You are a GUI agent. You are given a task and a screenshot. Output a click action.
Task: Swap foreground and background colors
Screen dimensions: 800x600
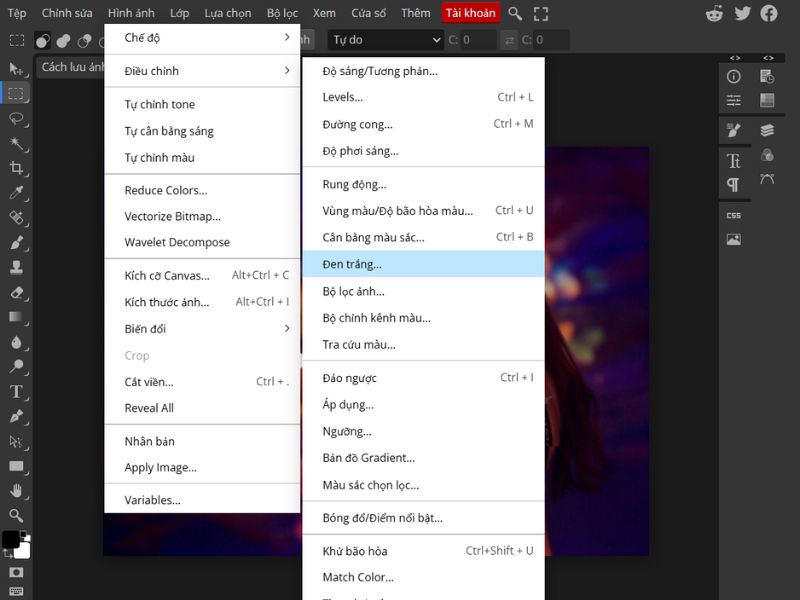[x=7, y=554]
